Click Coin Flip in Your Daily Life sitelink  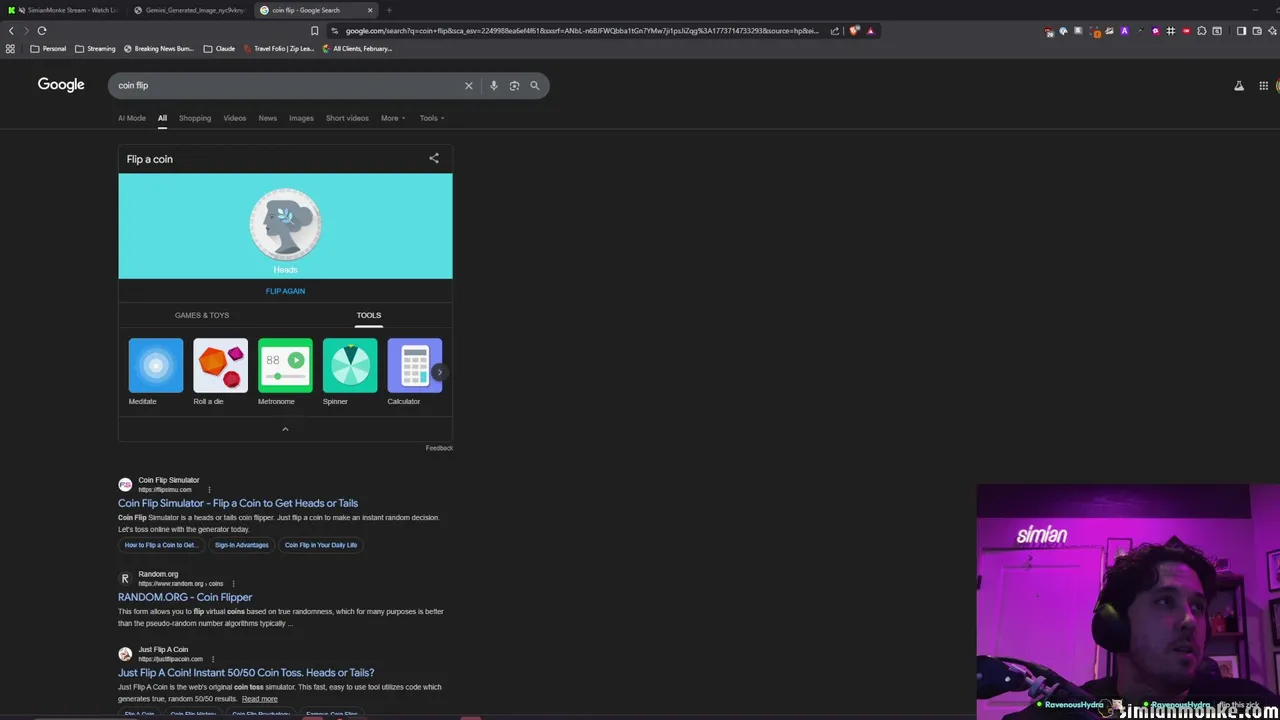pyautogui.click(x=321, y=545)
